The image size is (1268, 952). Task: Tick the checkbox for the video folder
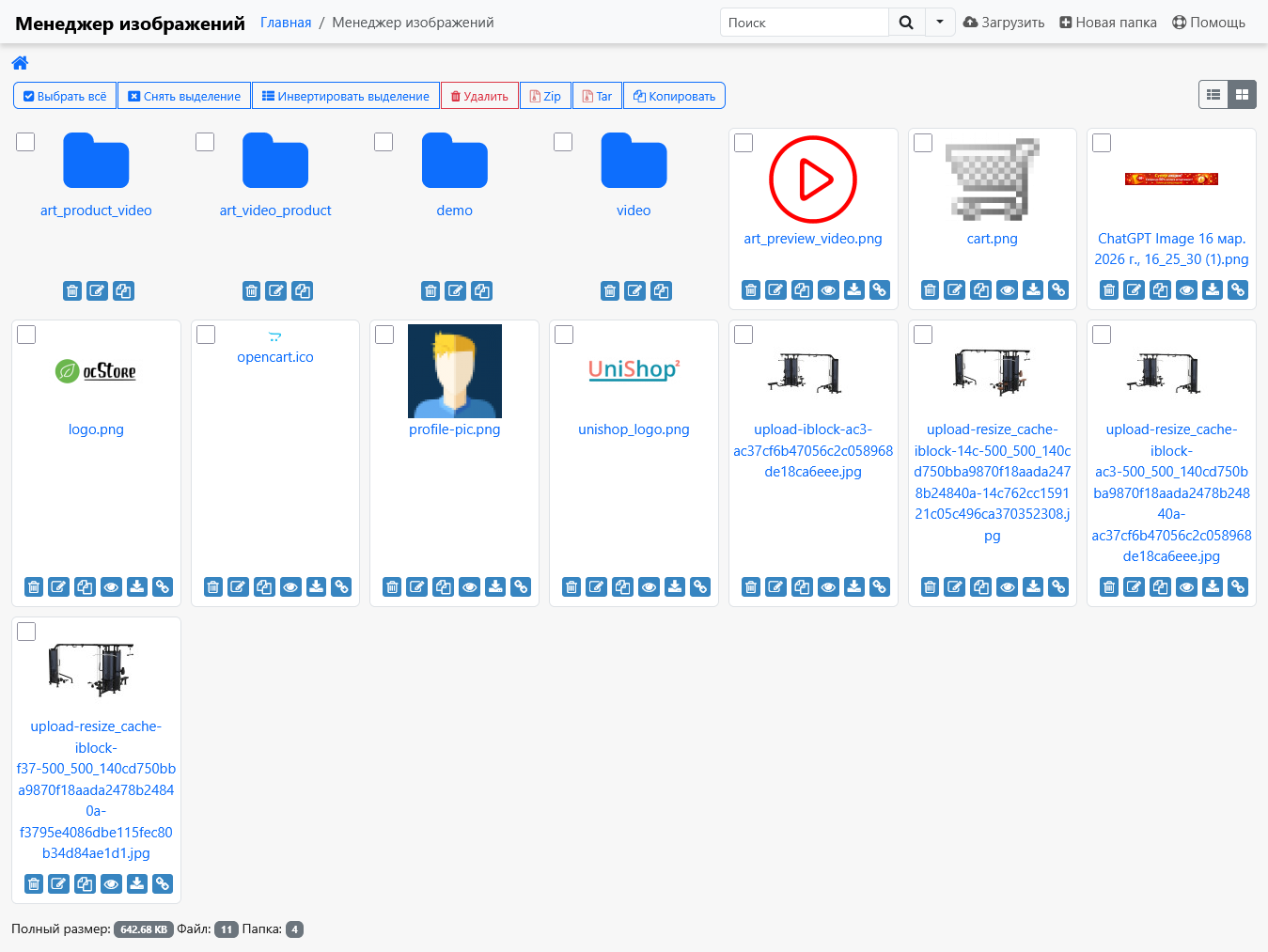tap(563, 142)
